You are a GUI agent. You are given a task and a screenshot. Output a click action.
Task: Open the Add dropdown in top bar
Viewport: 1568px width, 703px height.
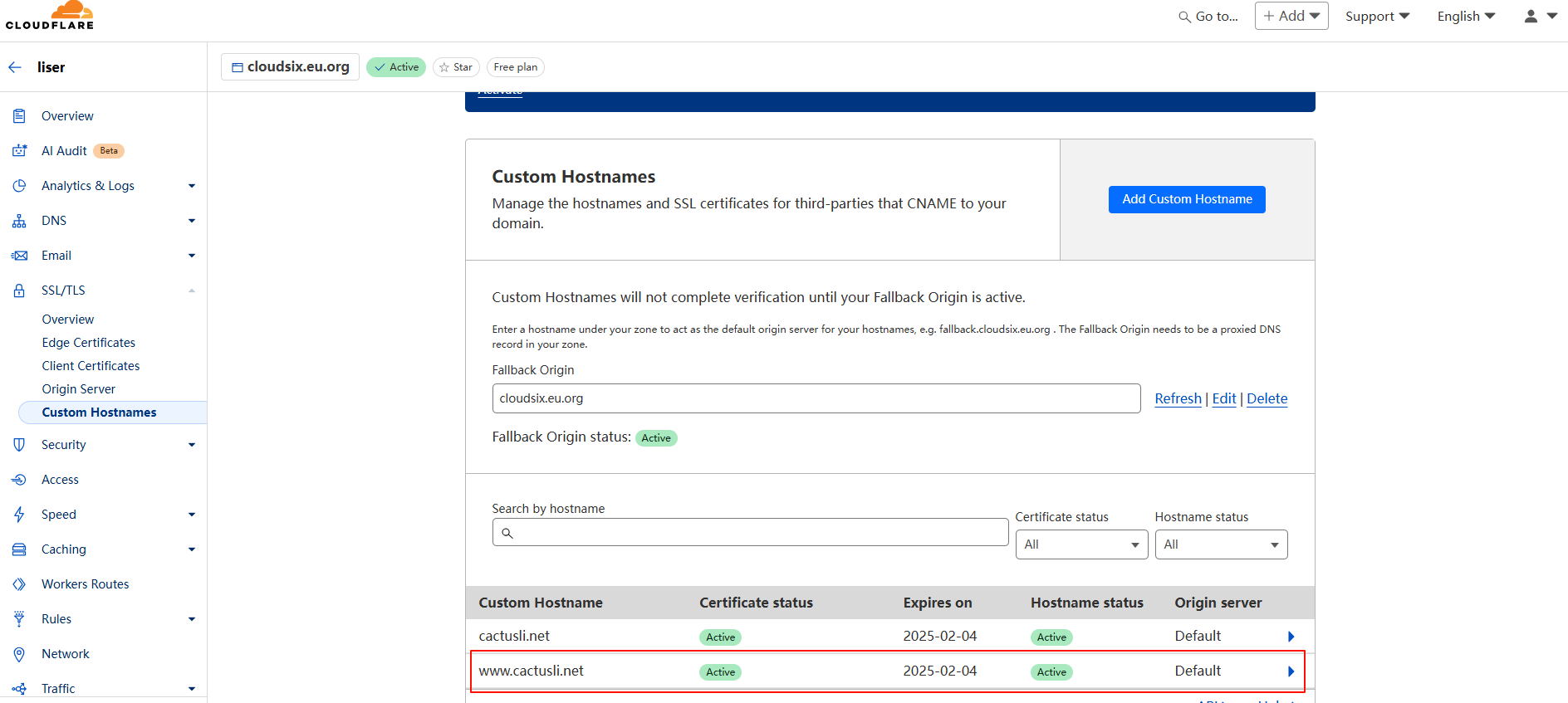pyautogui.click(x=1291, y=16)
